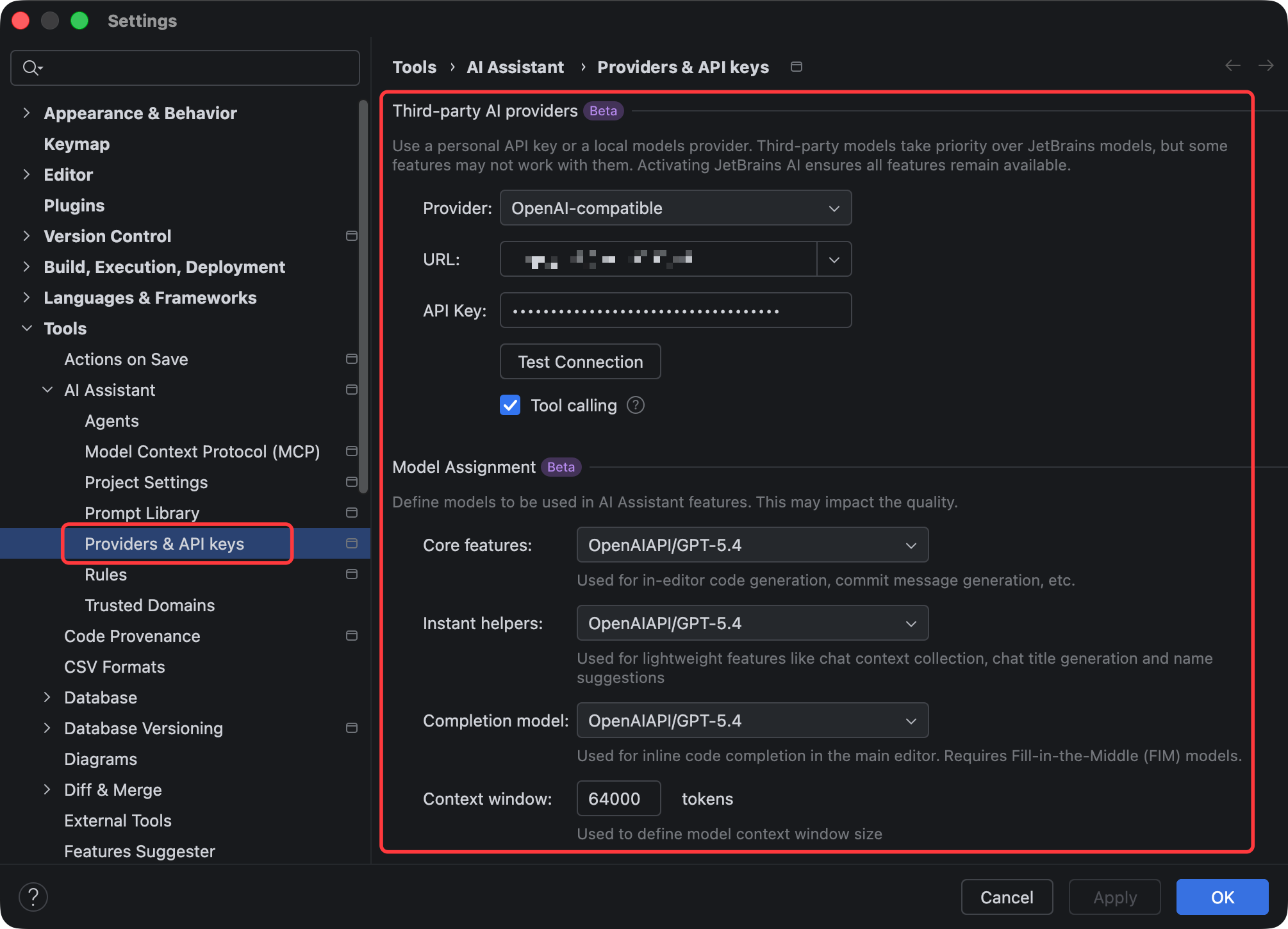The image size is (1288, 929).
Task: Expand the URL history dropdown arrow
Action: pos(834,259)
